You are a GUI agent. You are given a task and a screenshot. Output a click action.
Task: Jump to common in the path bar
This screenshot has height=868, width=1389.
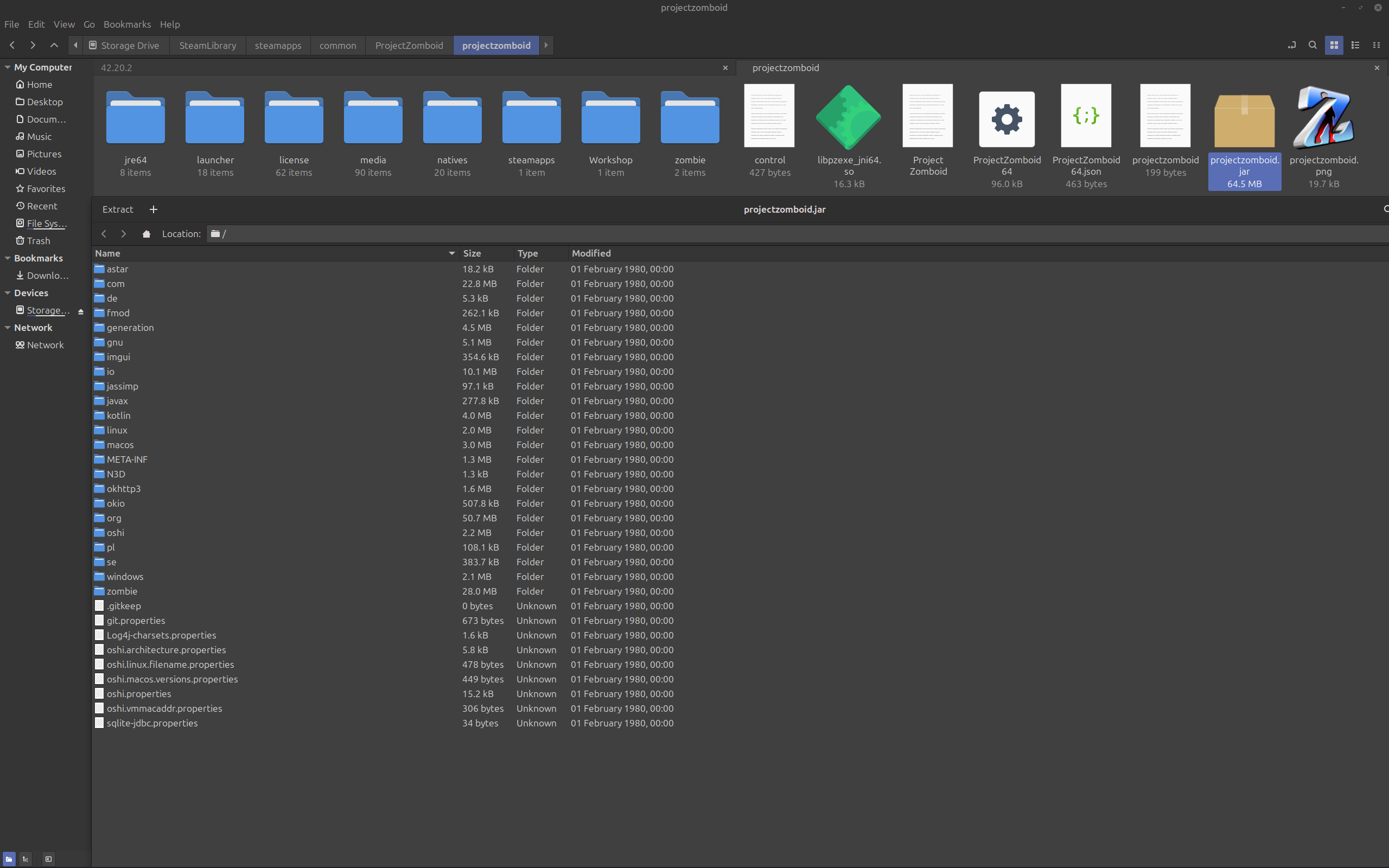[x=338, y=46]
